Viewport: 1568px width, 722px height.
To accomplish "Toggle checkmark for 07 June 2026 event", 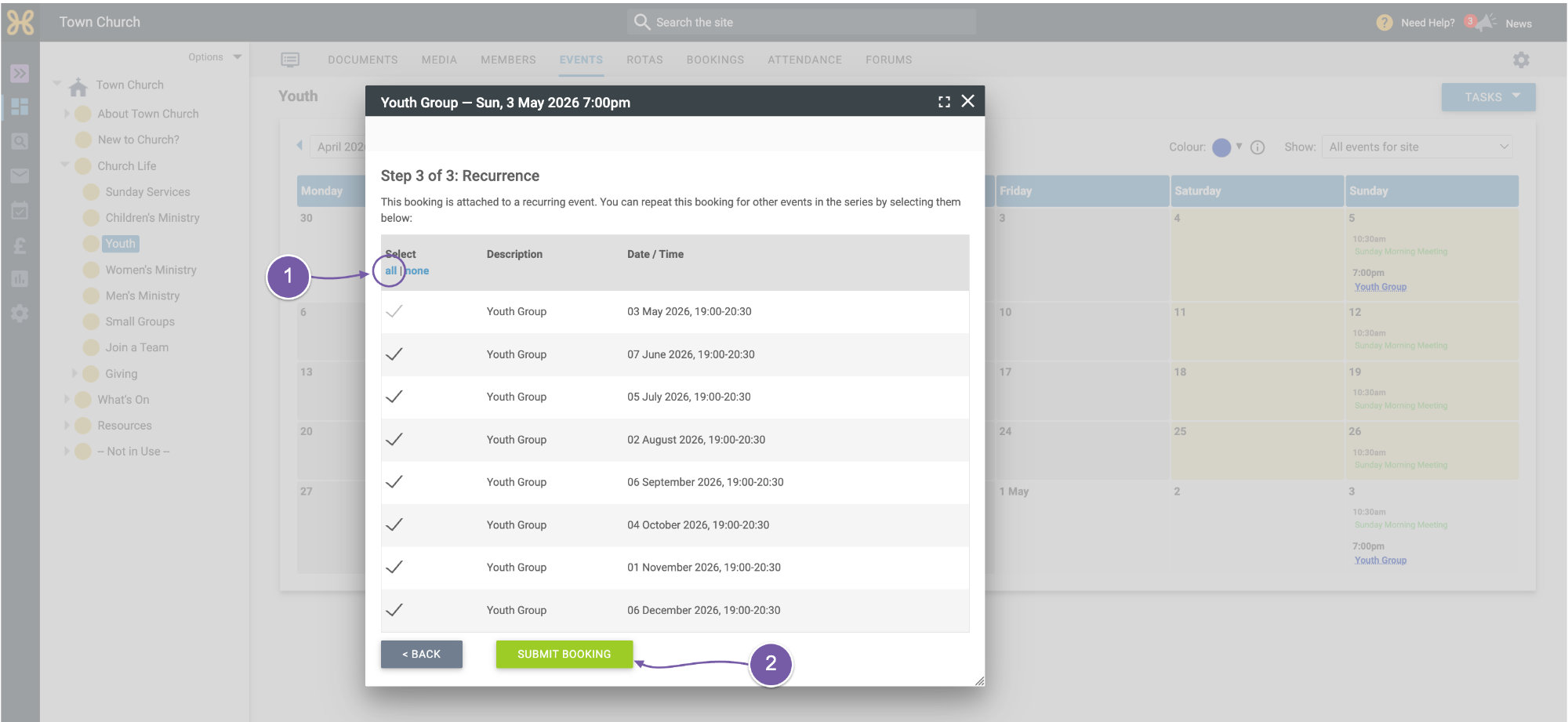I will (394, 354).
